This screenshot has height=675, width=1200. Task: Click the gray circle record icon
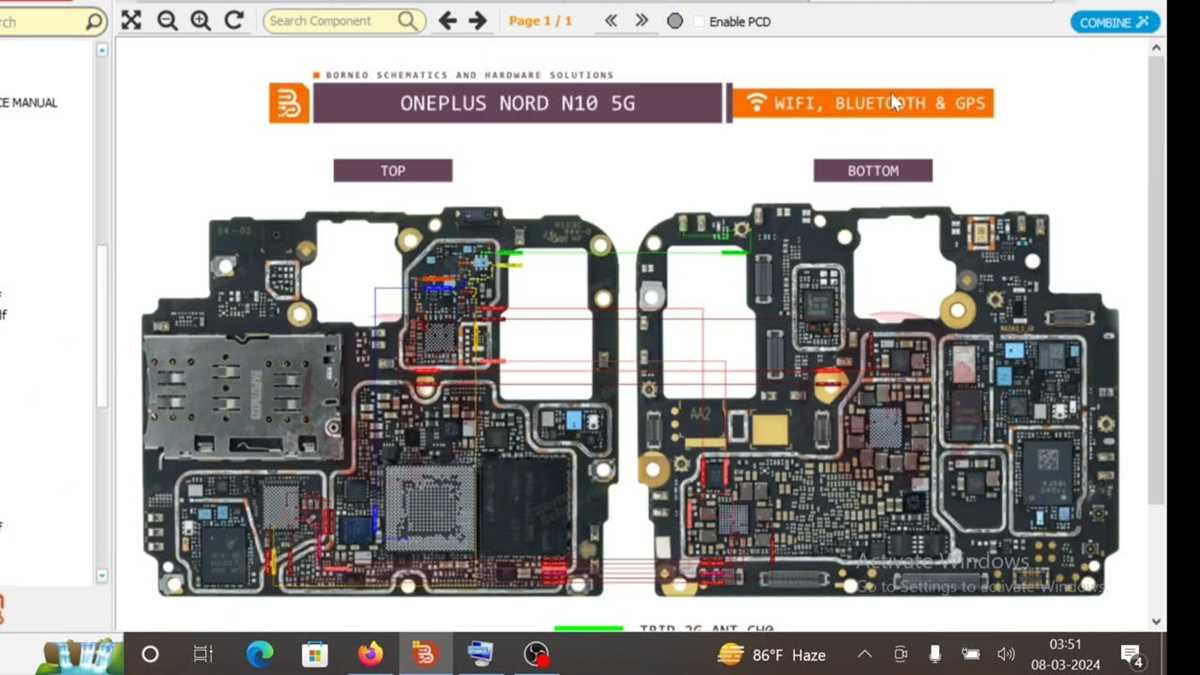point(675,21)
